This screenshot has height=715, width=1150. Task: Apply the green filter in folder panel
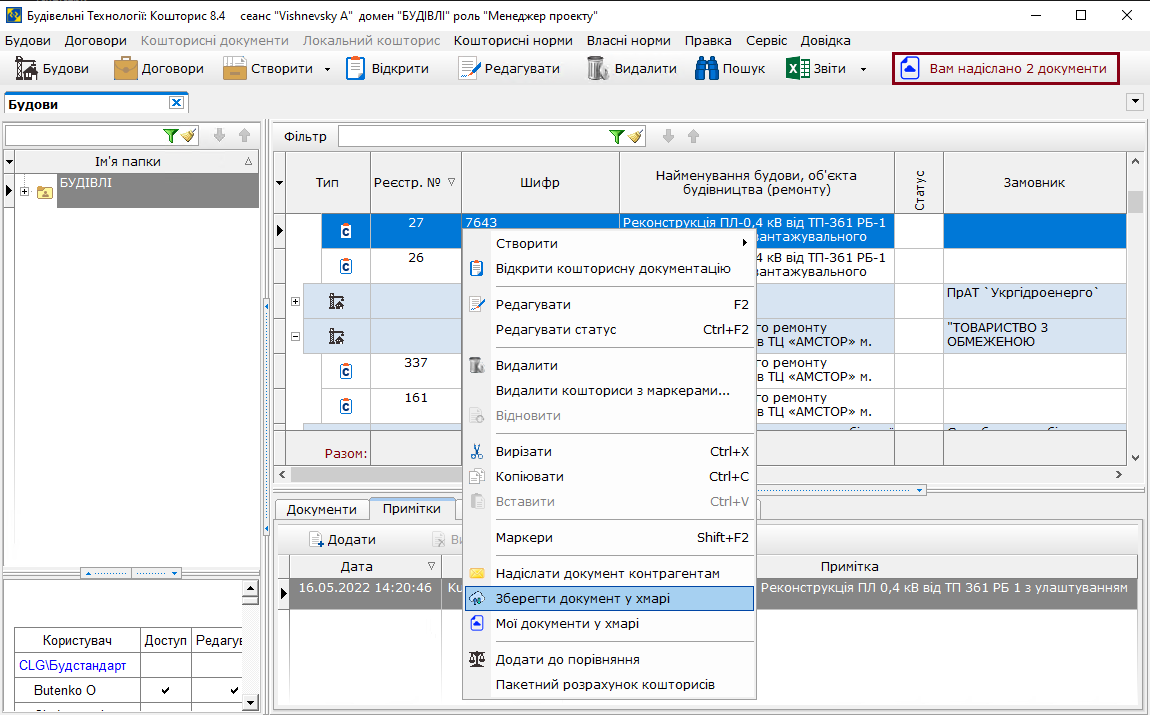click(170, 136)
